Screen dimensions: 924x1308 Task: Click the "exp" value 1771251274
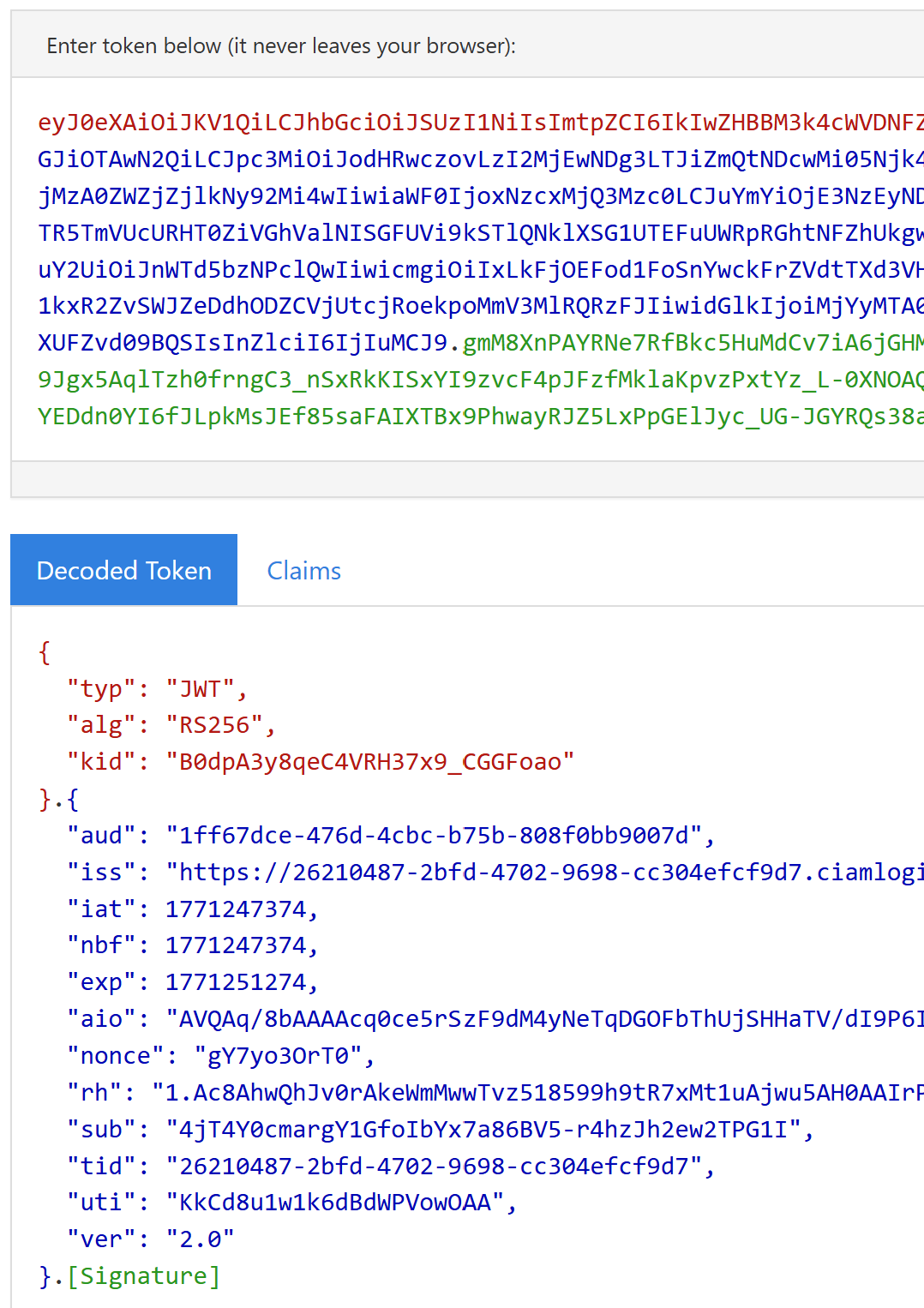[x=236, y=982]
